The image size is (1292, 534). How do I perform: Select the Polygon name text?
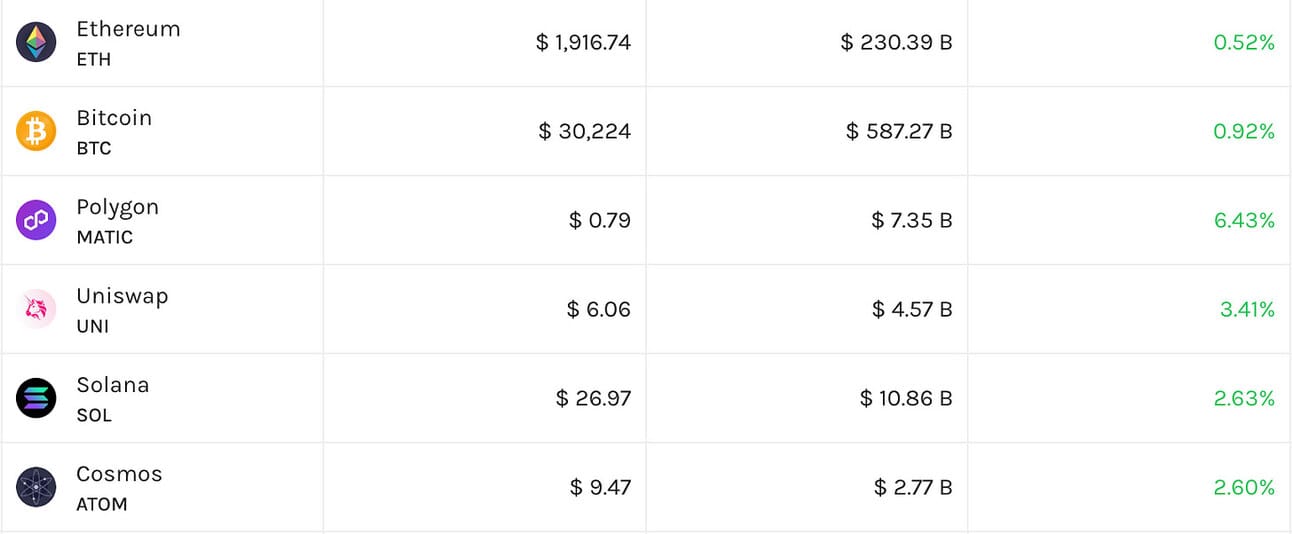click(x=117, y=207)
